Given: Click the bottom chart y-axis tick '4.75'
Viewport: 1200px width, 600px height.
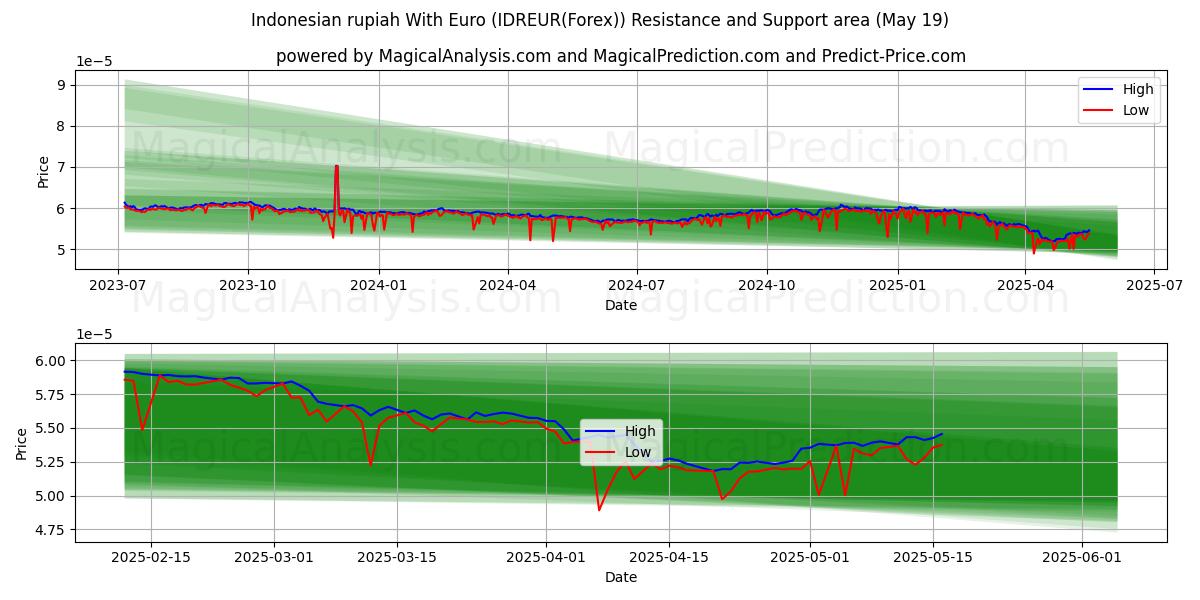Looking at the screenshot, I should pyautogui.click(x=51, y=530).
